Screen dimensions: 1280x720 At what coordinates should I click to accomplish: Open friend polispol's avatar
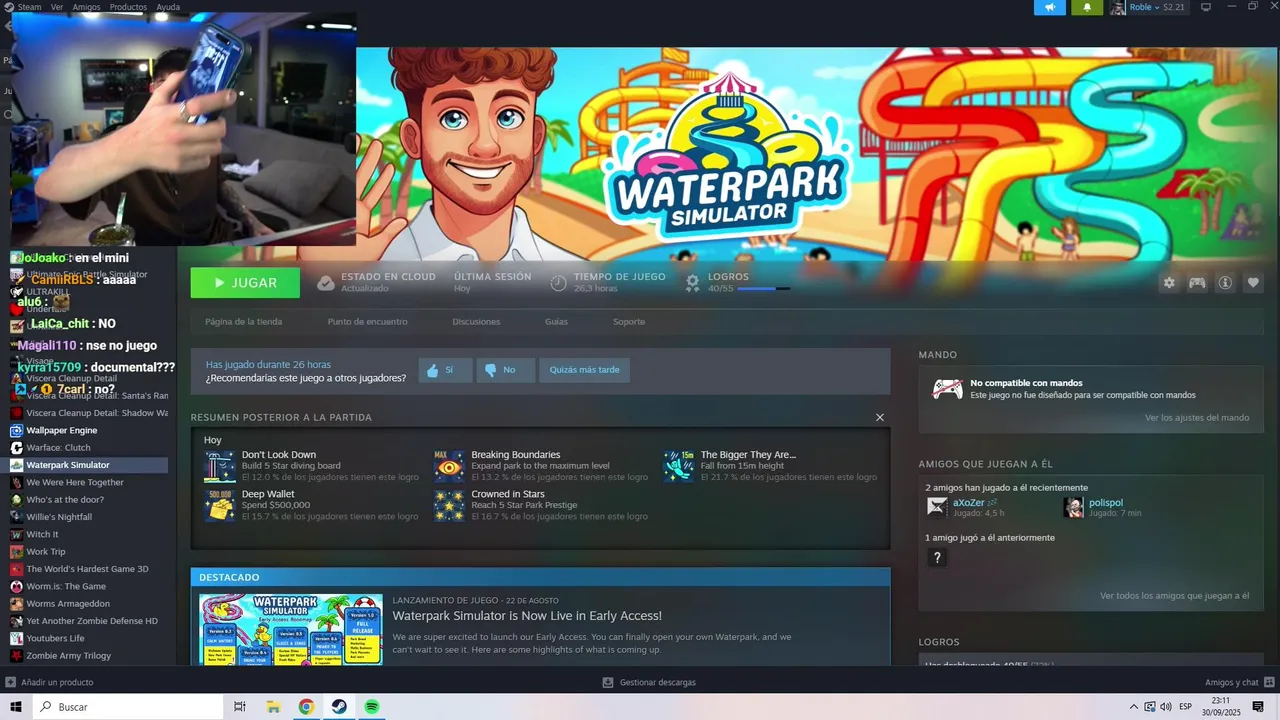(x=1074, y=507)
